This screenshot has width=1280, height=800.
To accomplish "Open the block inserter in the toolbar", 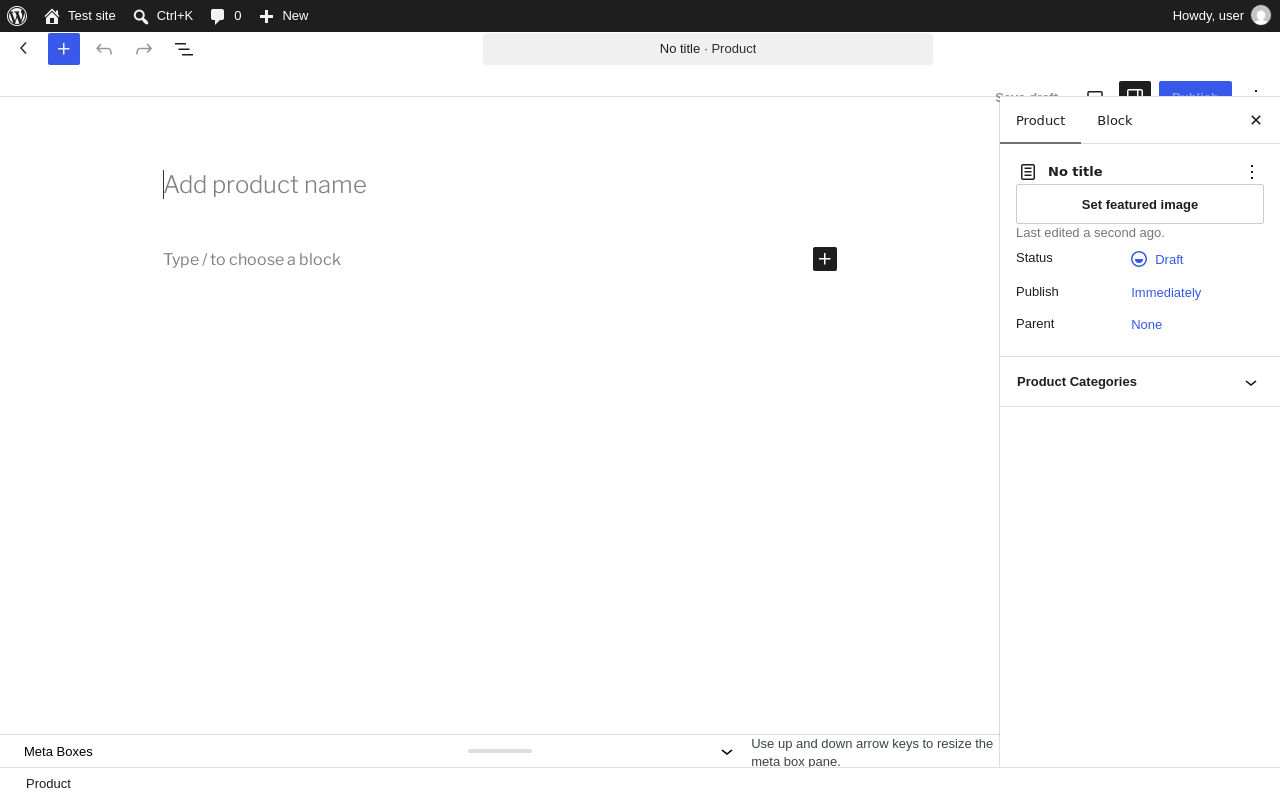I will (x=64, y=49).
